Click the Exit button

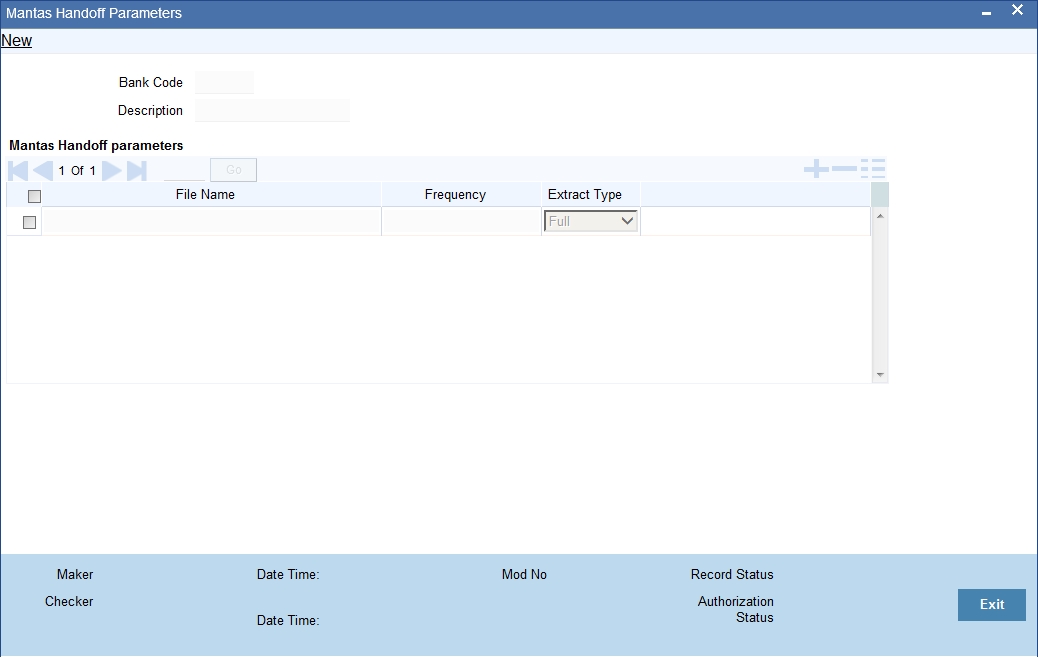(992, 604)
